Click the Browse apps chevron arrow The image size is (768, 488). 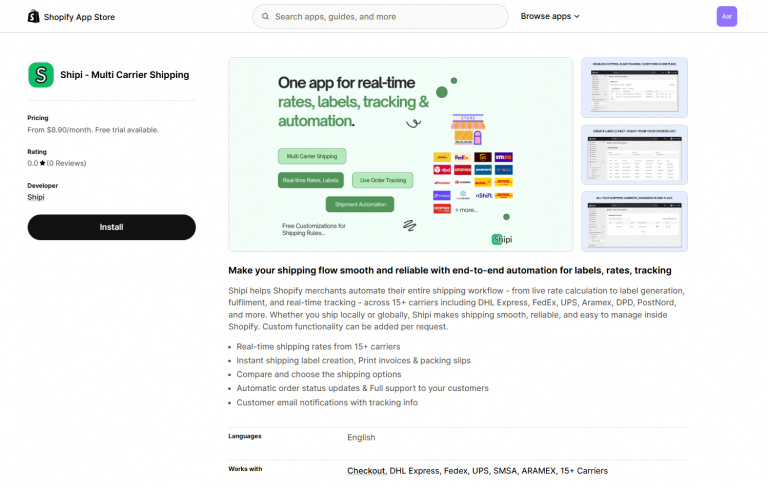pos(577,17)
